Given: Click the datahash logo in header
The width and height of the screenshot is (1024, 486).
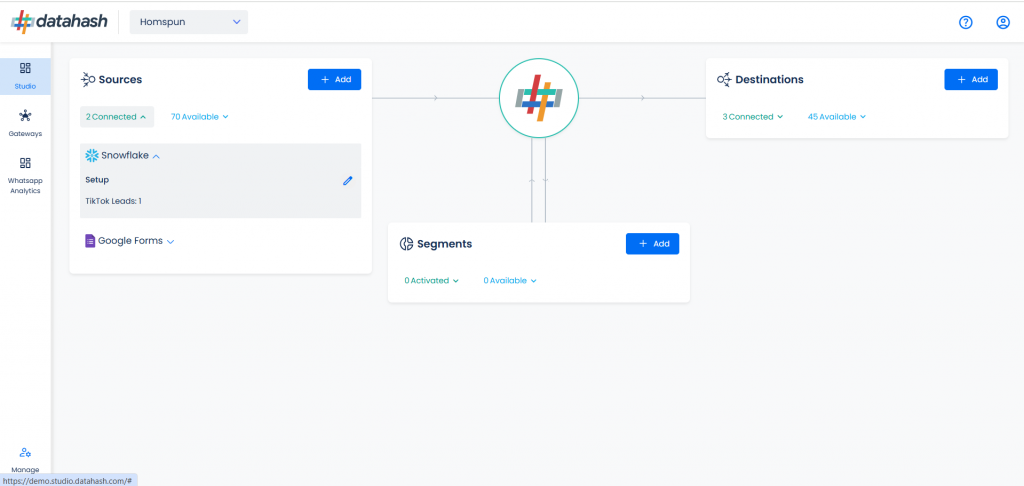Looking at the screenshot, I should point(59,22).
